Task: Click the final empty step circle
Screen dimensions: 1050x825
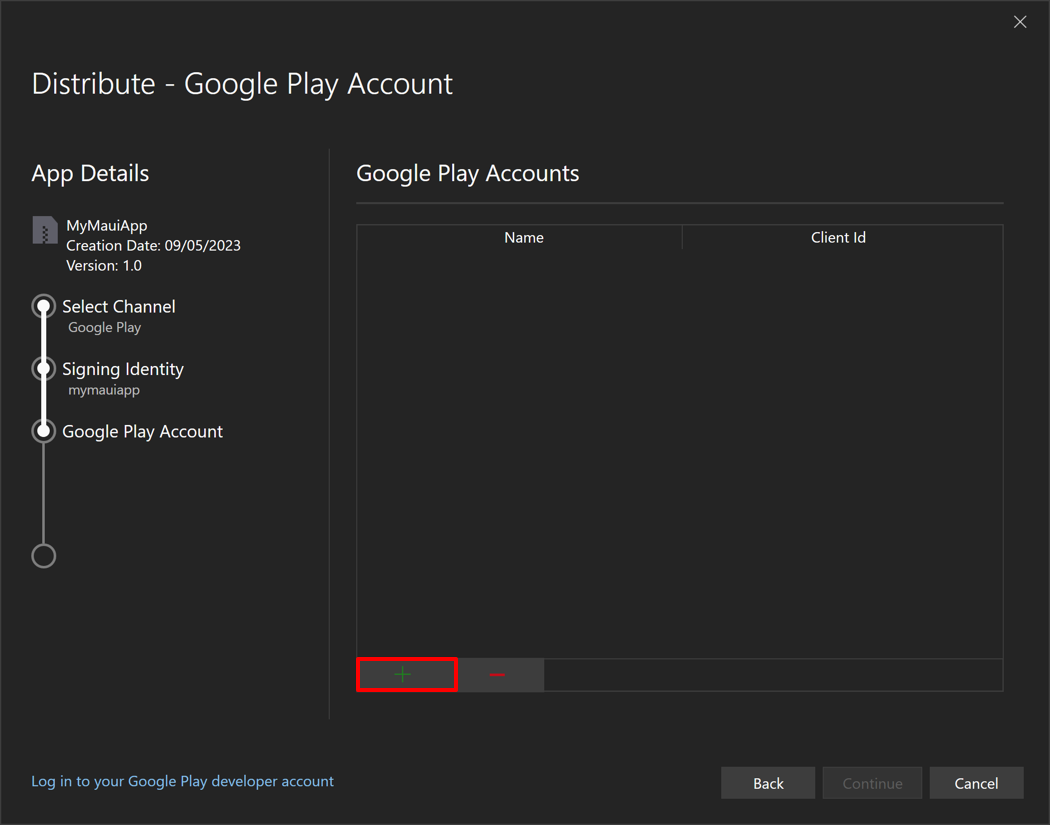Action: click(x=44, y=556)
